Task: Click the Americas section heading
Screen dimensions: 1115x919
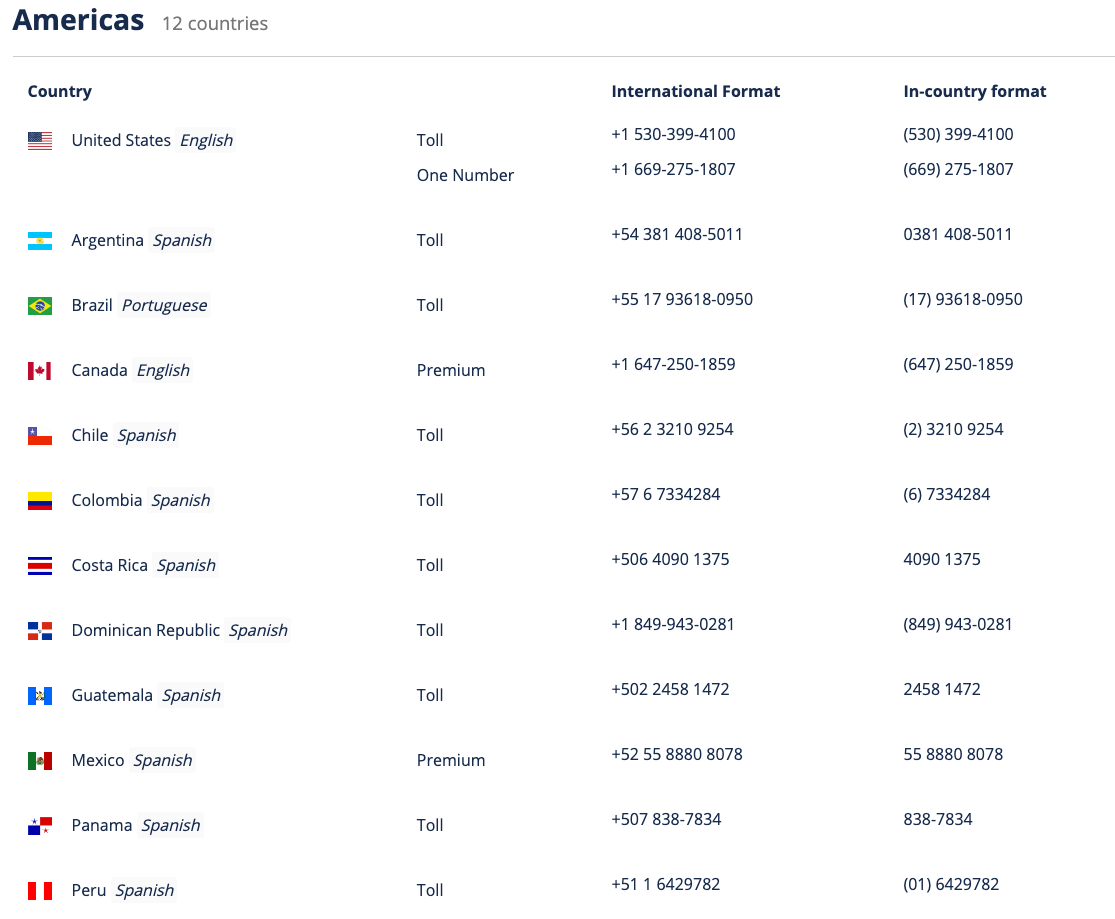Action: (78, 21)
